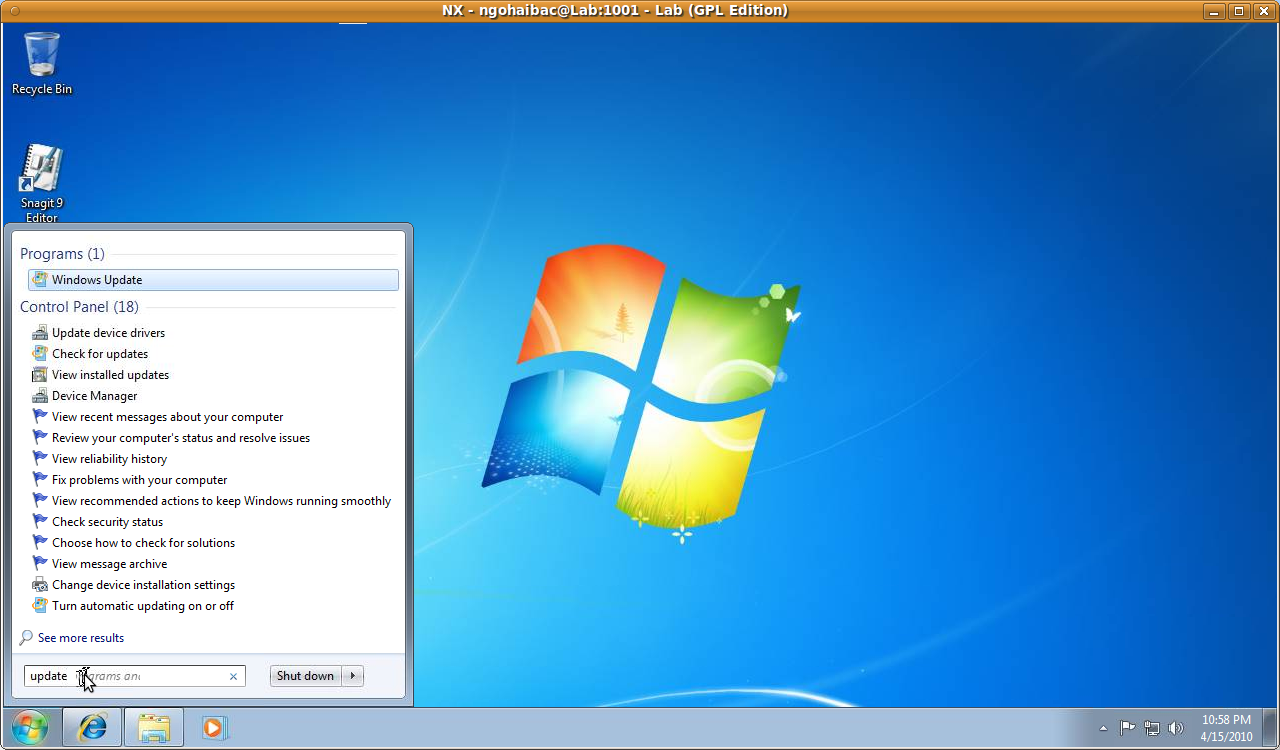Choose 'Turn automatic updating on or off'

tap(143, 606)
